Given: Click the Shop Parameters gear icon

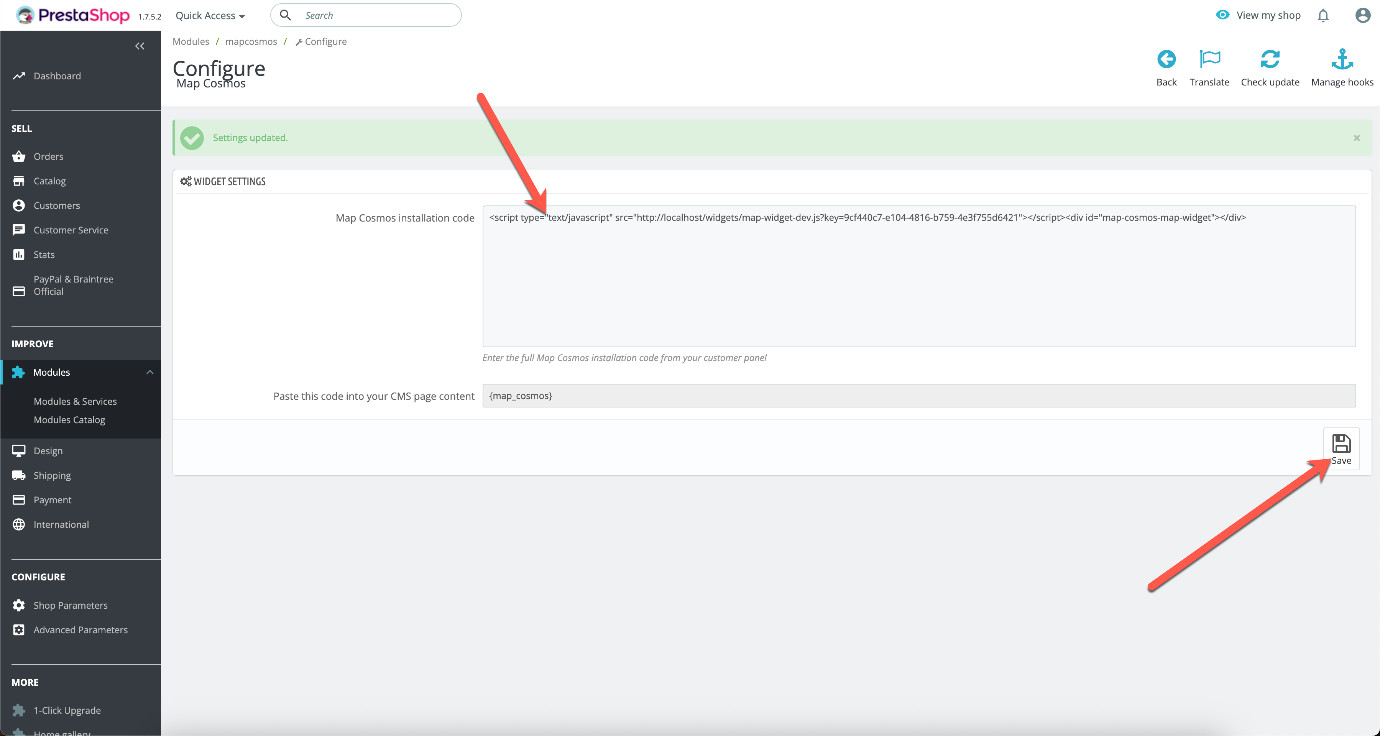Looking at the screenshot, I should point(18,605).
